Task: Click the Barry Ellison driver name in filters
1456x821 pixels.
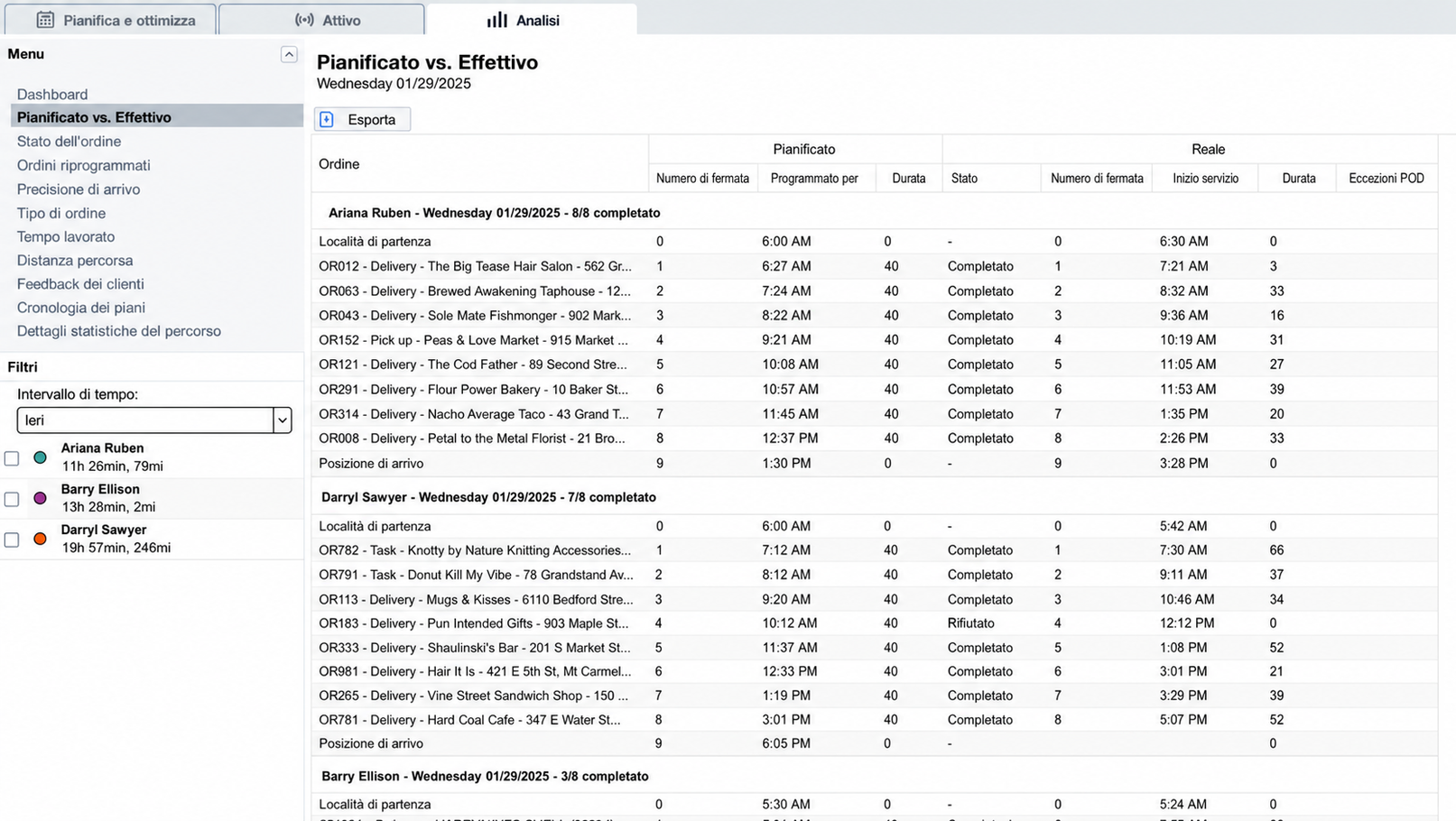Action: (x=100, y=489)
